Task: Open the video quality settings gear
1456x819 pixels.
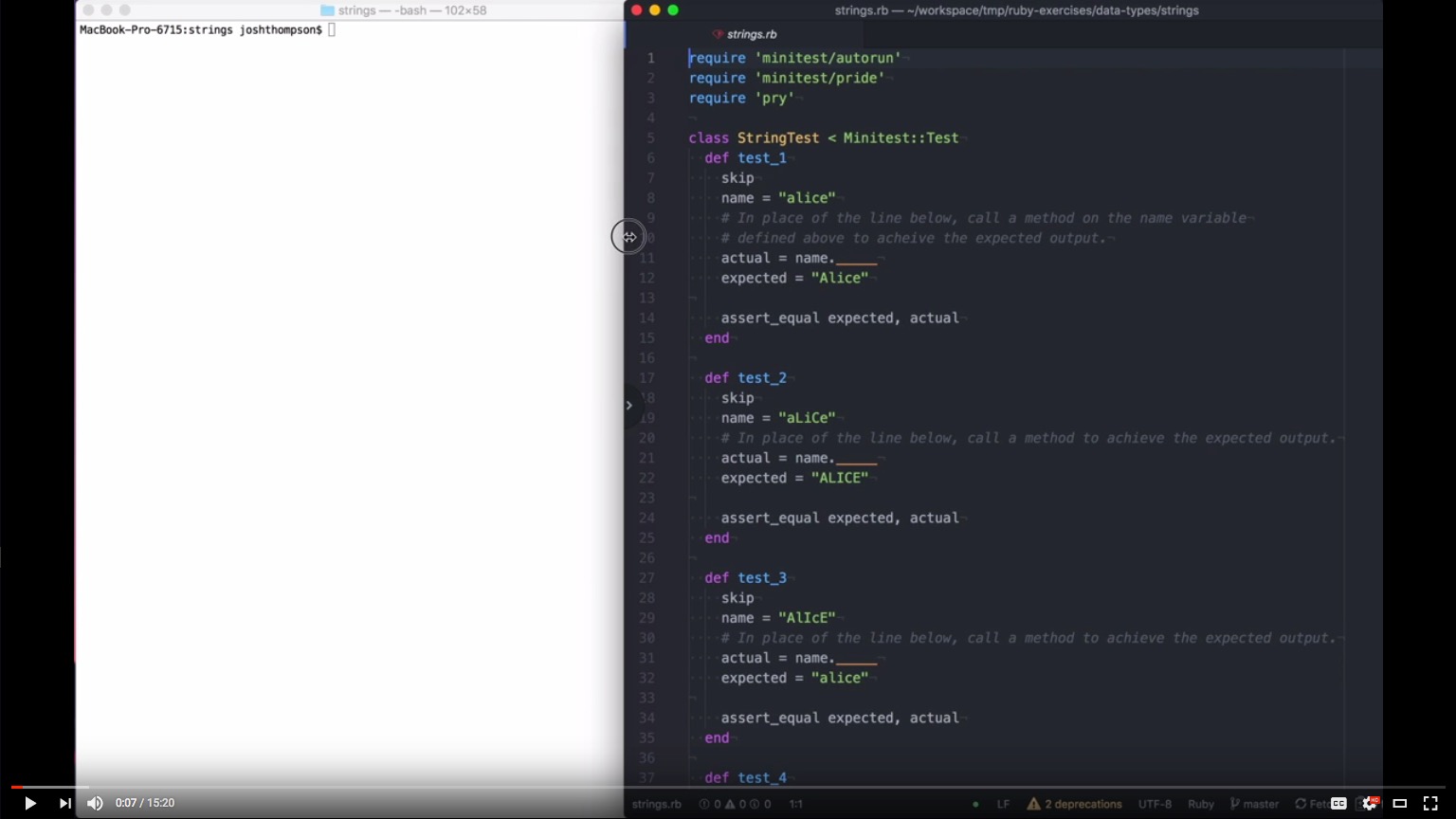Action: (1369, 803)
